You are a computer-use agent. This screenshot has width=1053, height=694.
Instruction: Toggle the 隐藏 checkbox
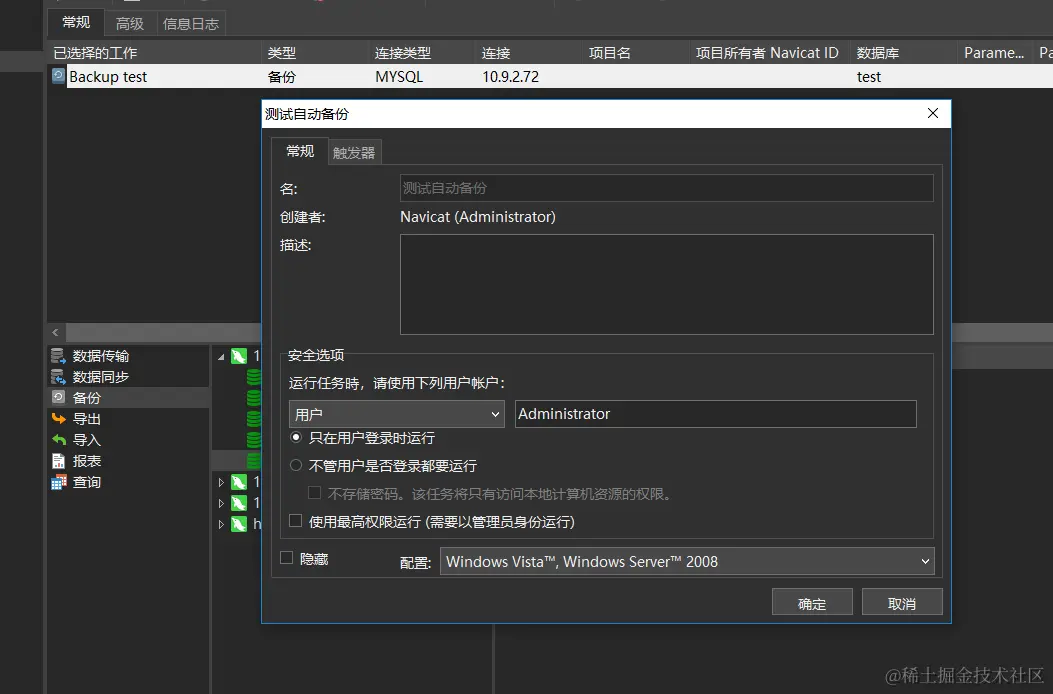click(287, 558)
